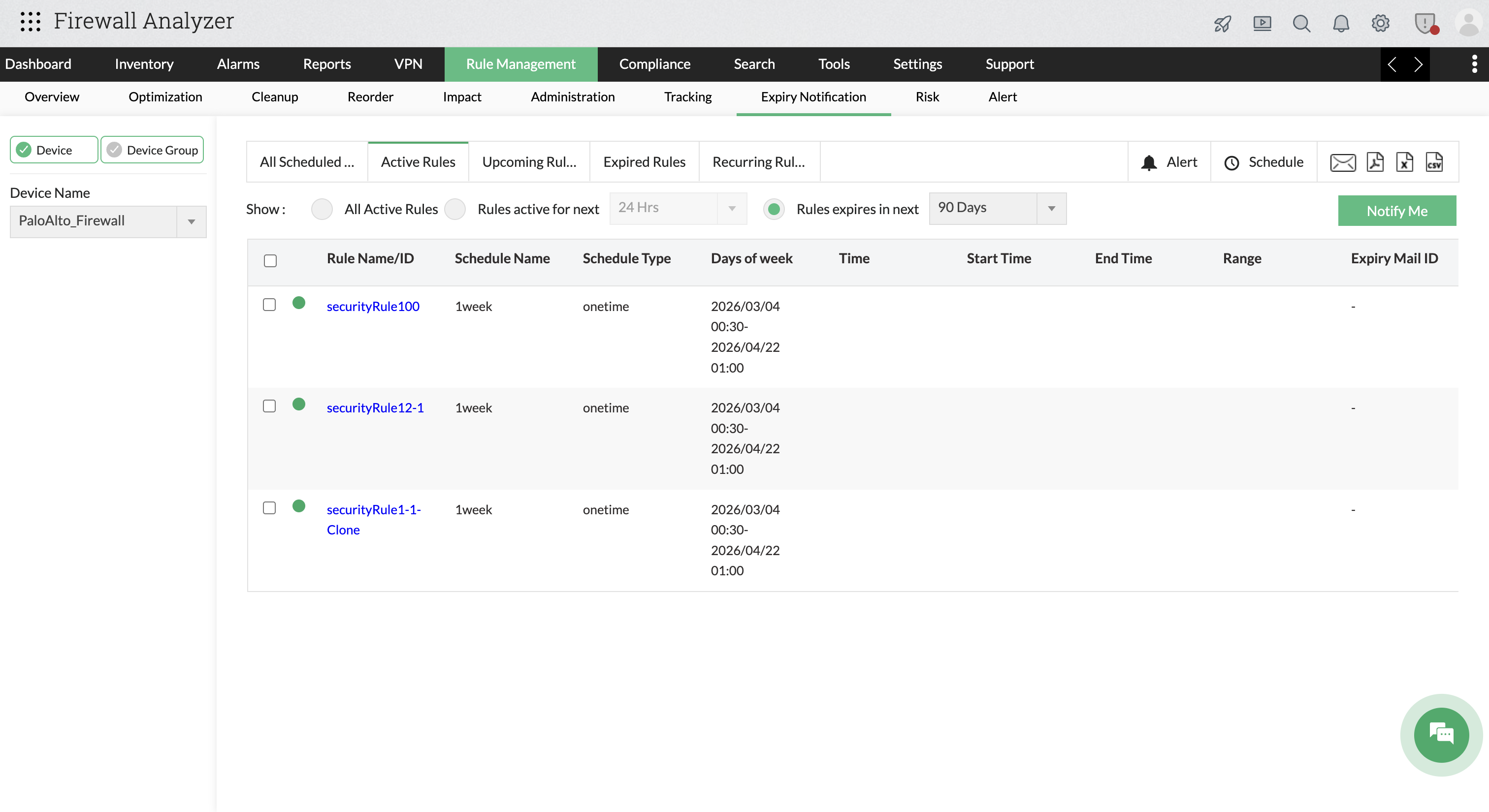Open the Inventory tab
Viewport: 1489px width, 812px height.
(x=144, y=64)
